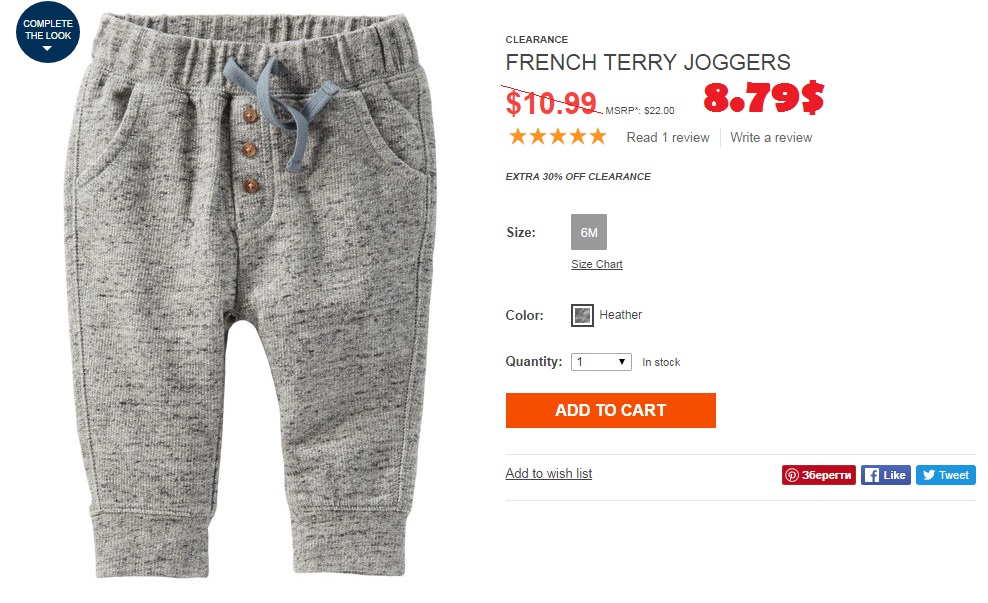Open the Quantity dropdown

[601, 362]
